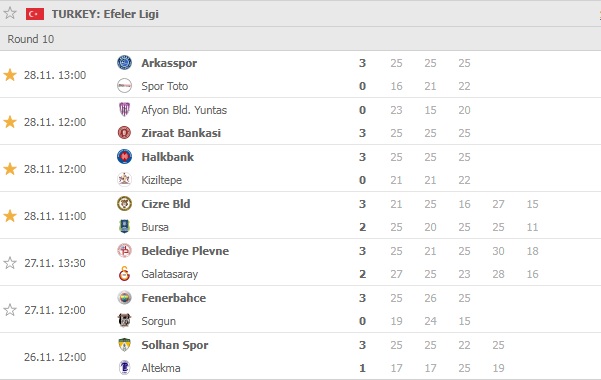The image size is (601, 380).
Task: Select the Kiziltepe team name
Action: (161, 180)
